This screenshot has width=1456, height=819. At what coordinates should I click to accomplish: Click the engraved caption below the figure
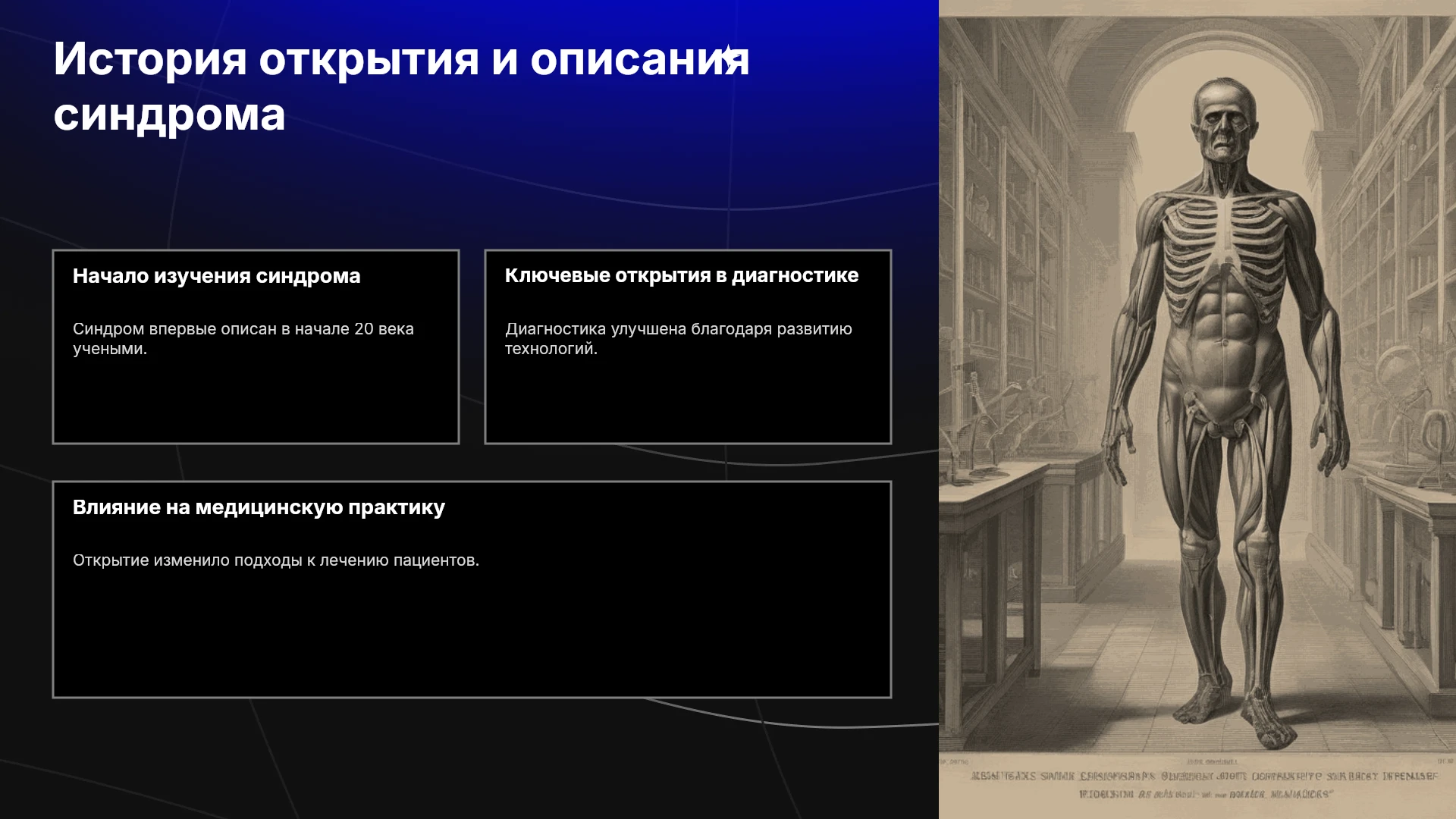point(1204,784)
